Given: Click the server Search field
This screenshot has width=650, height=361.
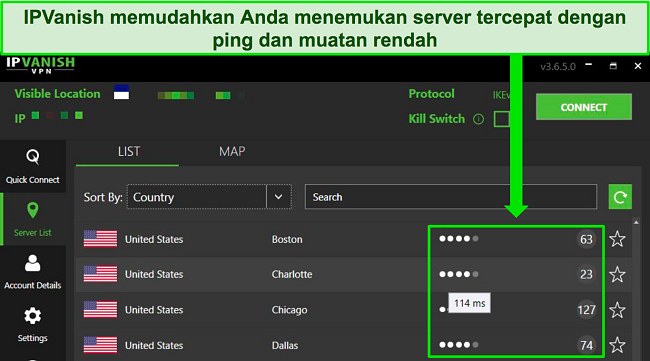Looking at the screenshot, I should (x=451, y=197).
